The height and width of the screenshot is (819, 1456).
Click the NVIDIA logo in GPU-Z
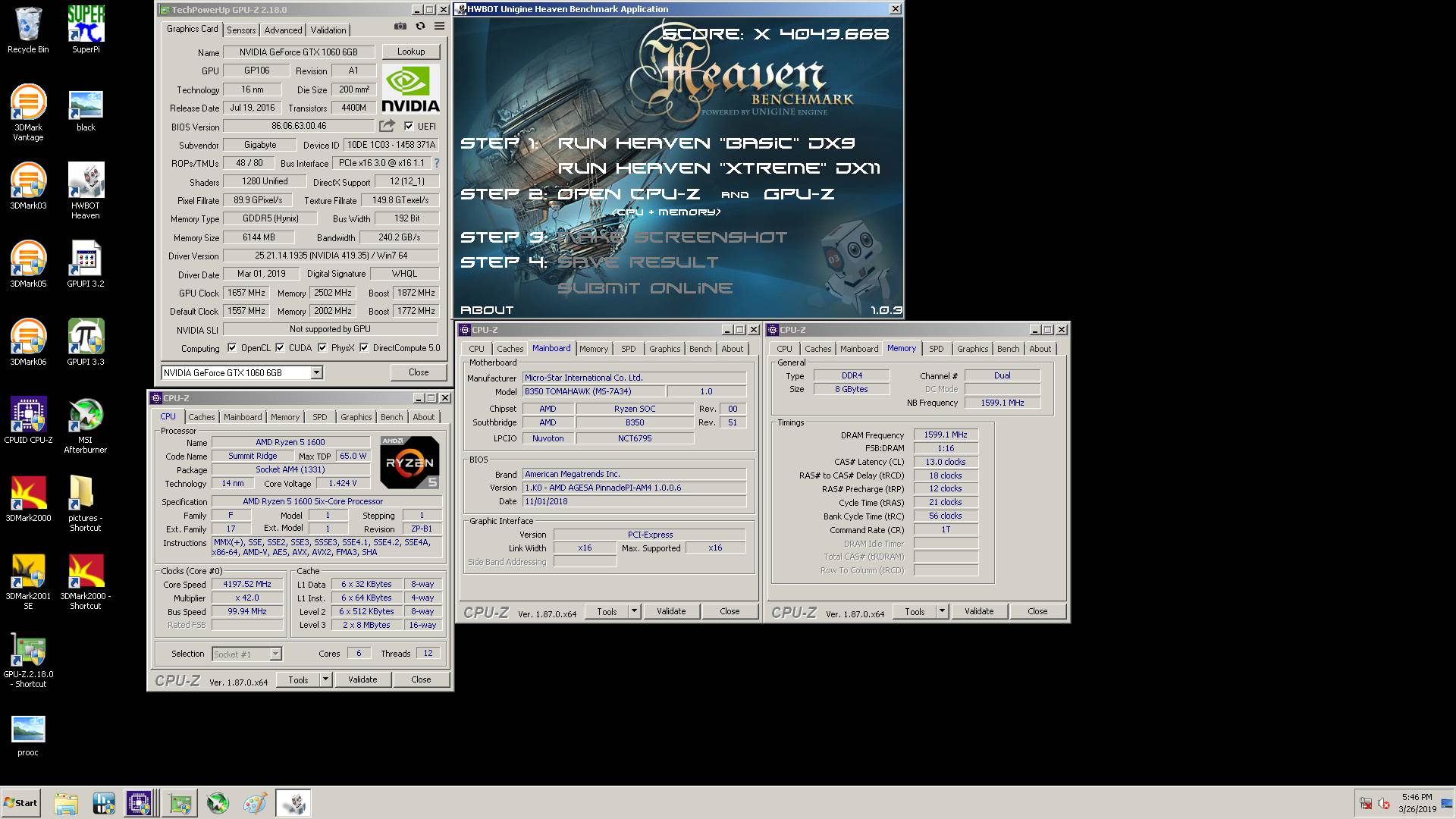(x=410, y=89)
